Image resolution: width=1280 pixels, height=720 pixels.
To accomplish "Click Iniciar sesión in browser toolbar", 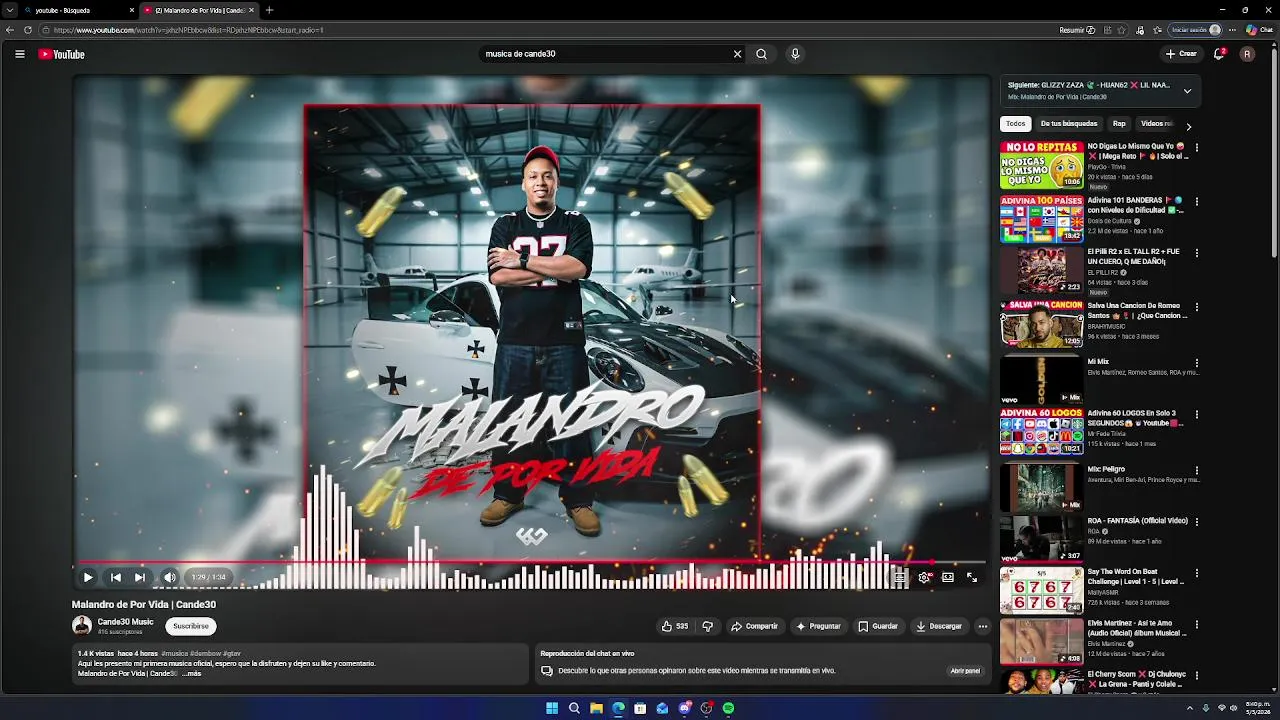I will coord(1195,30).
